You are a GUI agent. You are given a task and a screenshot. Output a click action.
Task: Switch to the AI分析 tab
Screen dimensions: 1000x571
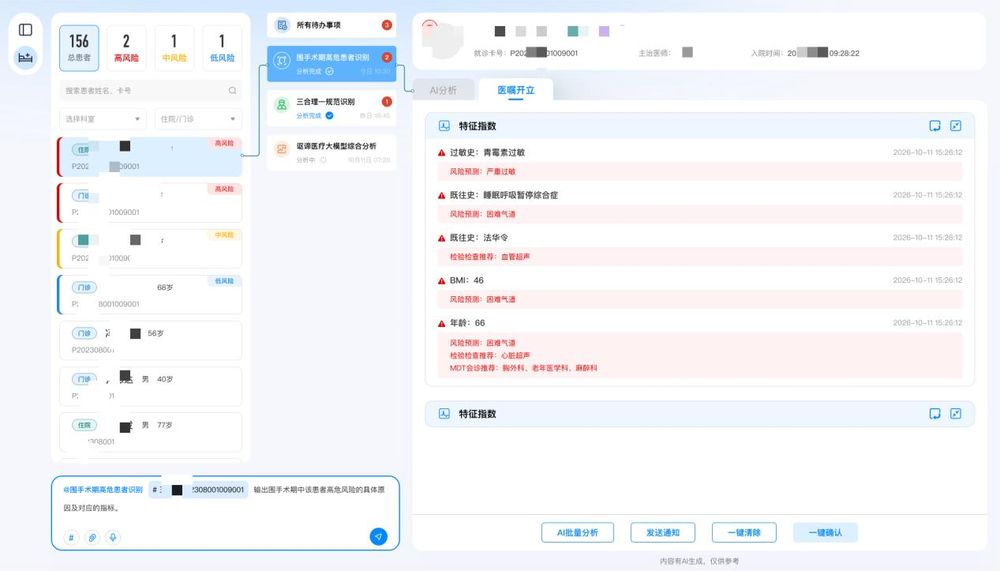[x=443, y=90]
